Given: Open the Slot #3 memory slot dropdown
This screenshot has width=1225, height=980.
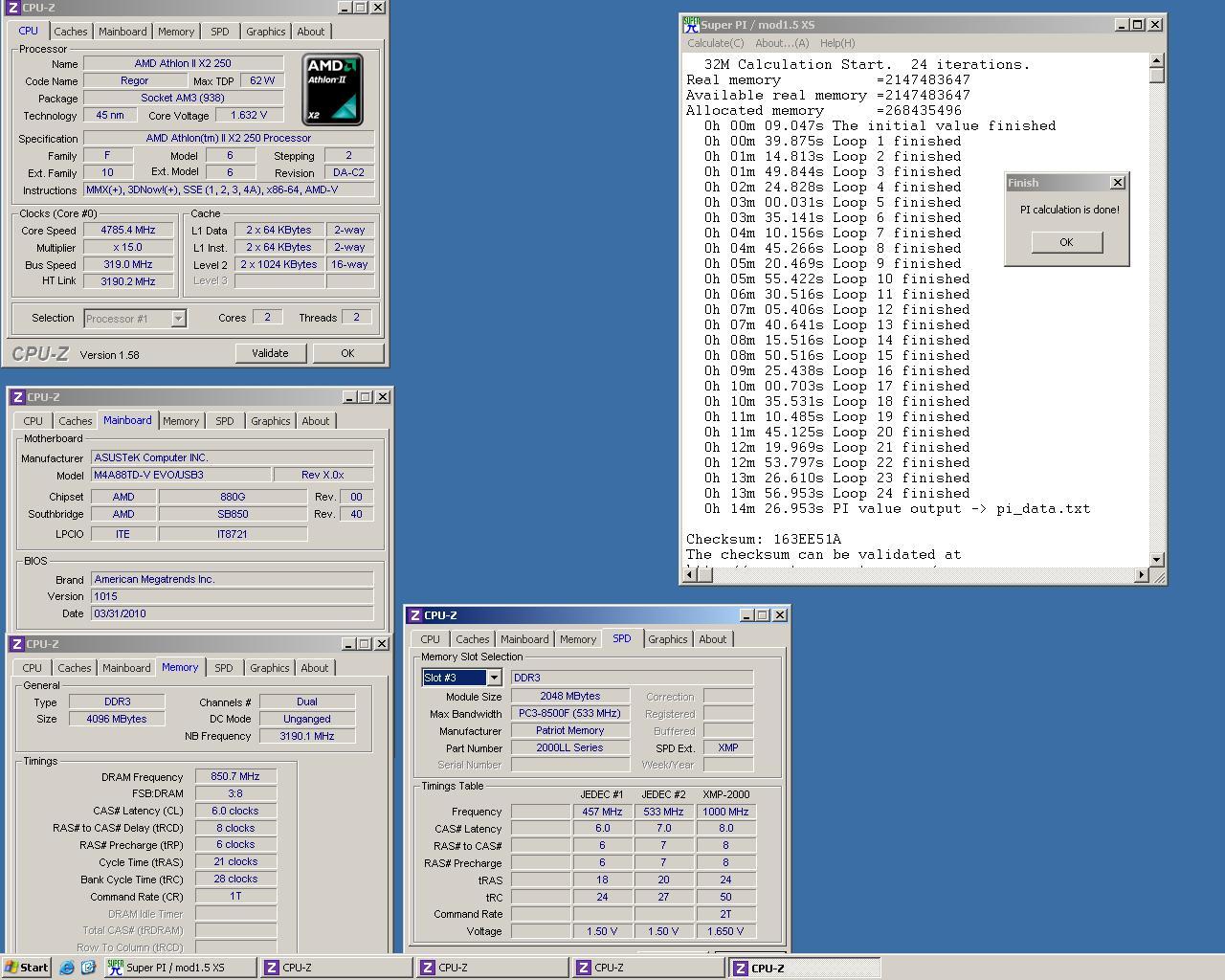Looking at the screenshot, I should pyautogui.click(x=494, y=678).
